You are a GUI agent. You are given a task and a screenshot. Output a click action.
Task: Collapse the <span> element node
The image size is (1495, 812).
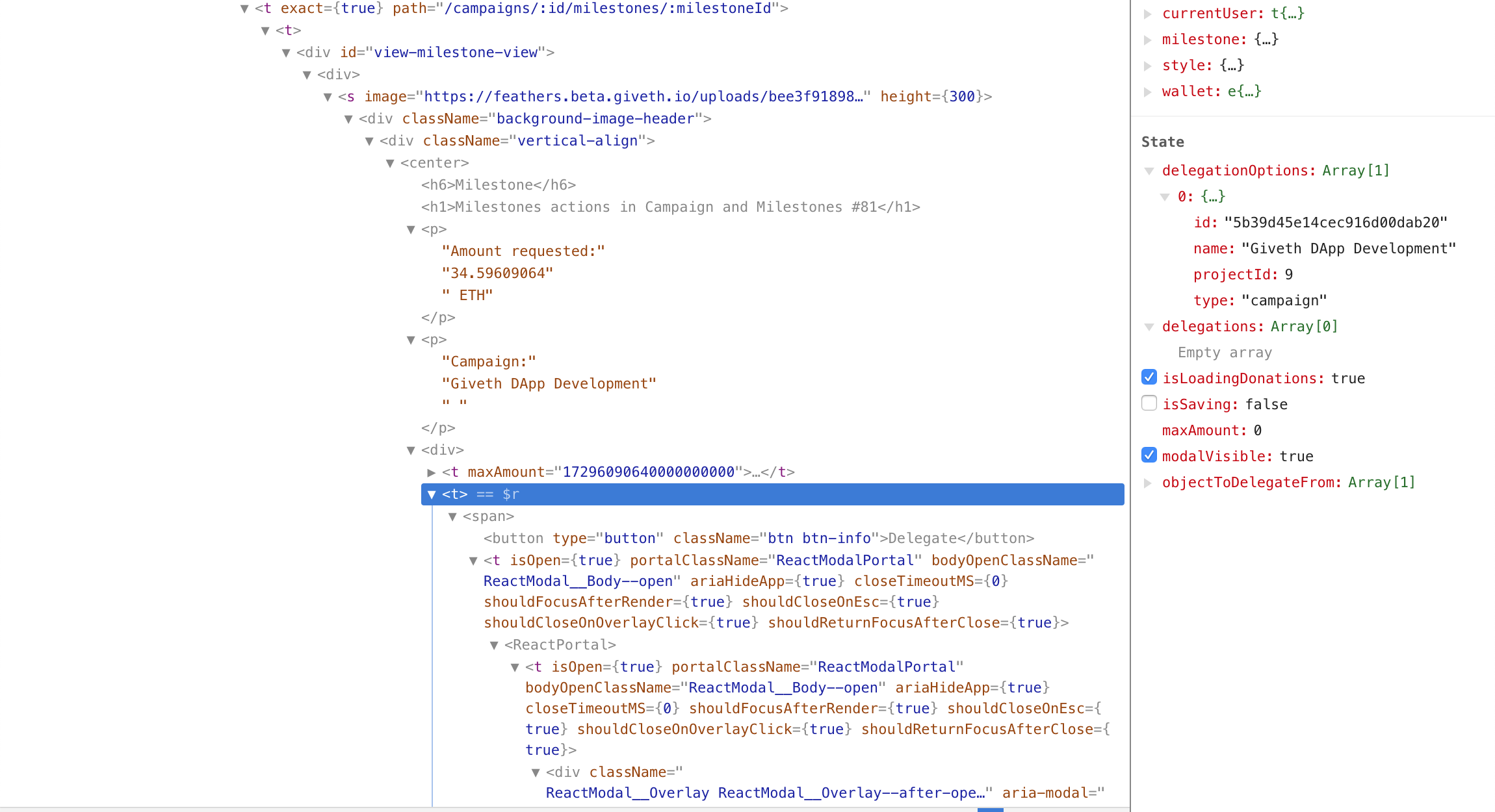[x=452, y=516]
